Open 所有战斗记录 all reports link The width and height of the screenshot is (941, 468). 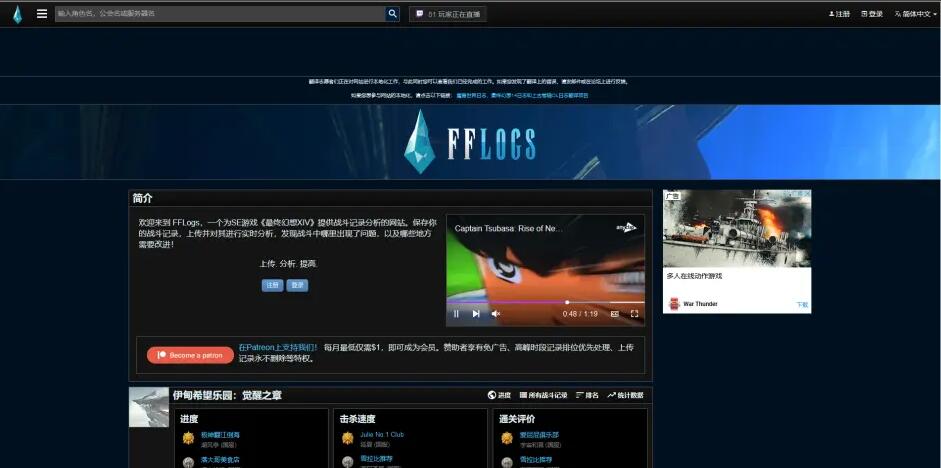click(x=542, y=395)
